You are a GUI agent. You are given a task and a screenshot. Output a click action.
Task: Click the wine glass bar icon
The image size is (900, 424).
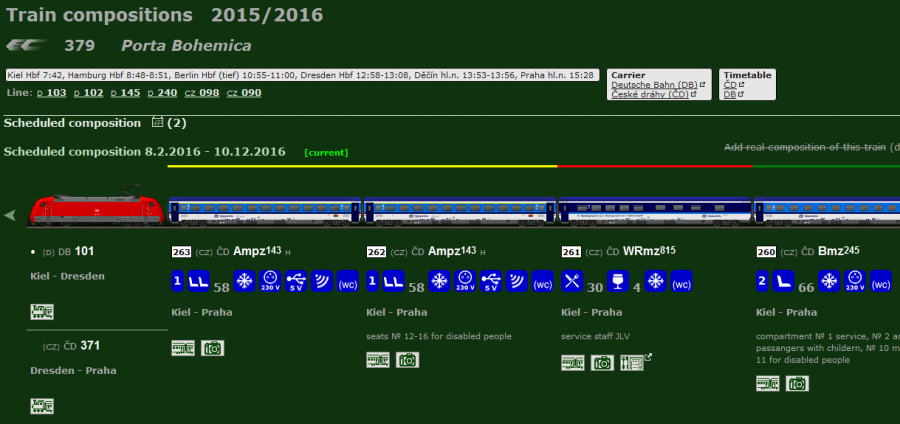[x=619, y=282]
